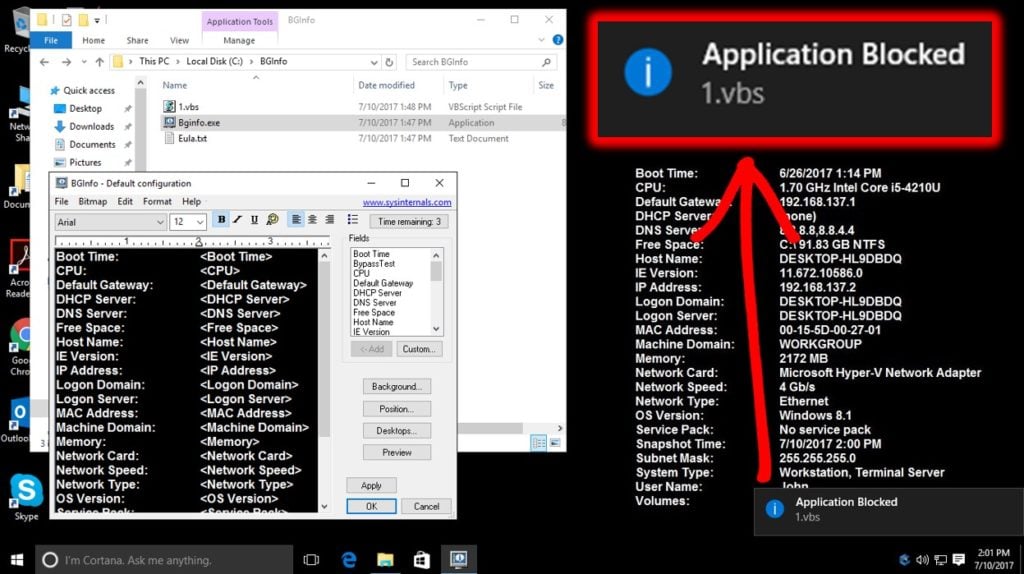1024x574 pixels.
Task: Open the Desktops... settings
Action: point(396,431)
